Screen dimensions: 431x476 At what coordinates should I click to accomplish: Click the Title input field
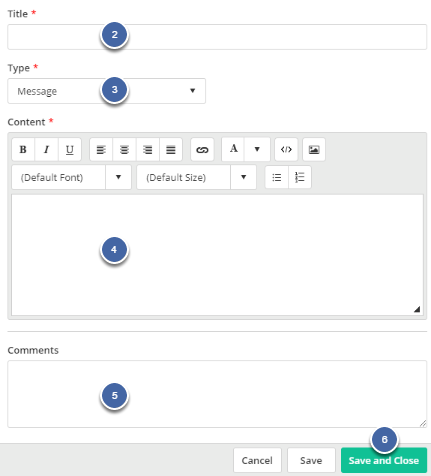[217, 37]
